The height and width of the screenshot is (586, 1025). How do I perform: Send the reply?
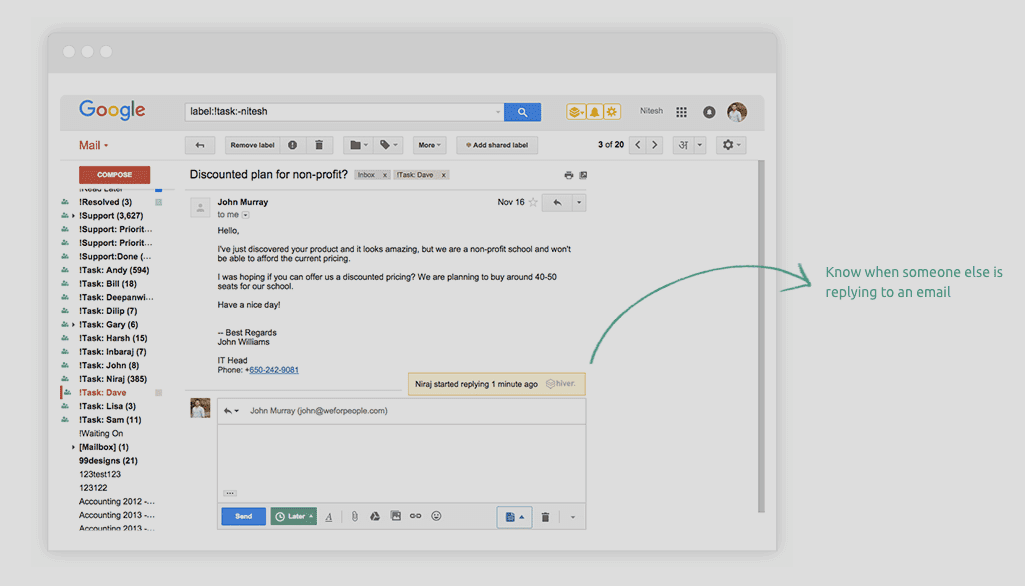click(243, 517)
